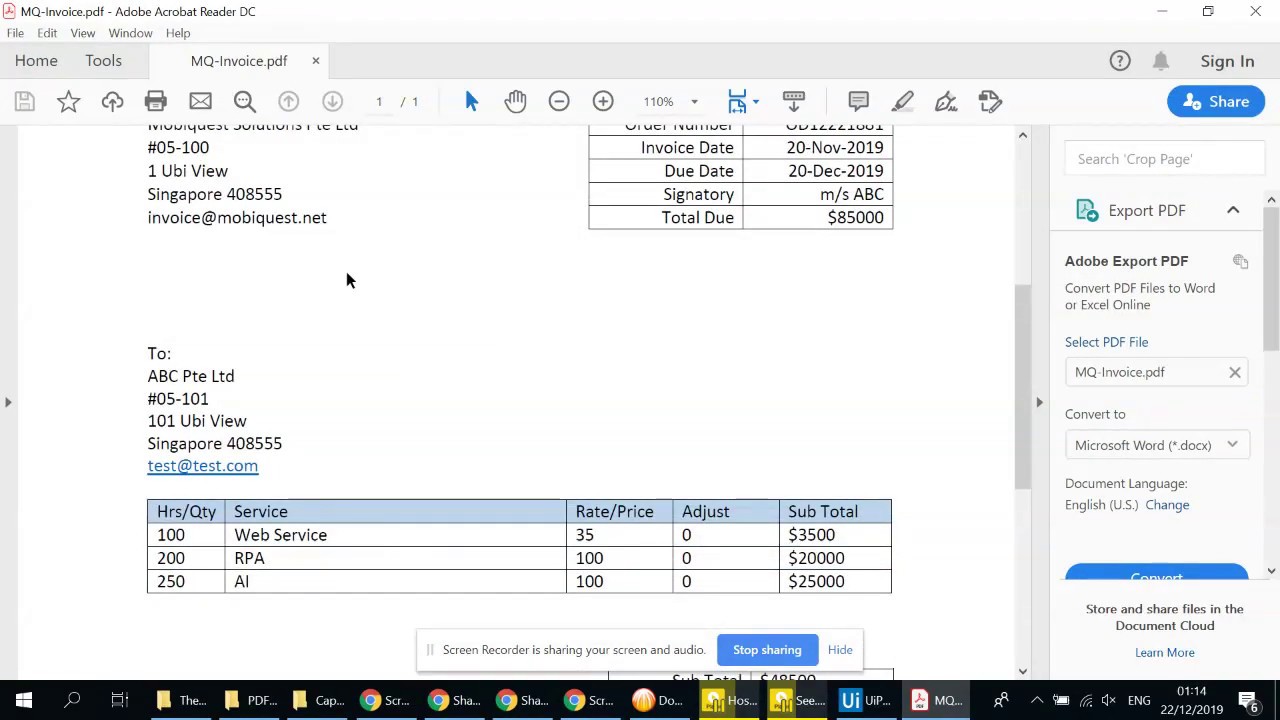Open notifications bell icon
Viewport: 1280px width, 720px height.
coord(1161,61)
